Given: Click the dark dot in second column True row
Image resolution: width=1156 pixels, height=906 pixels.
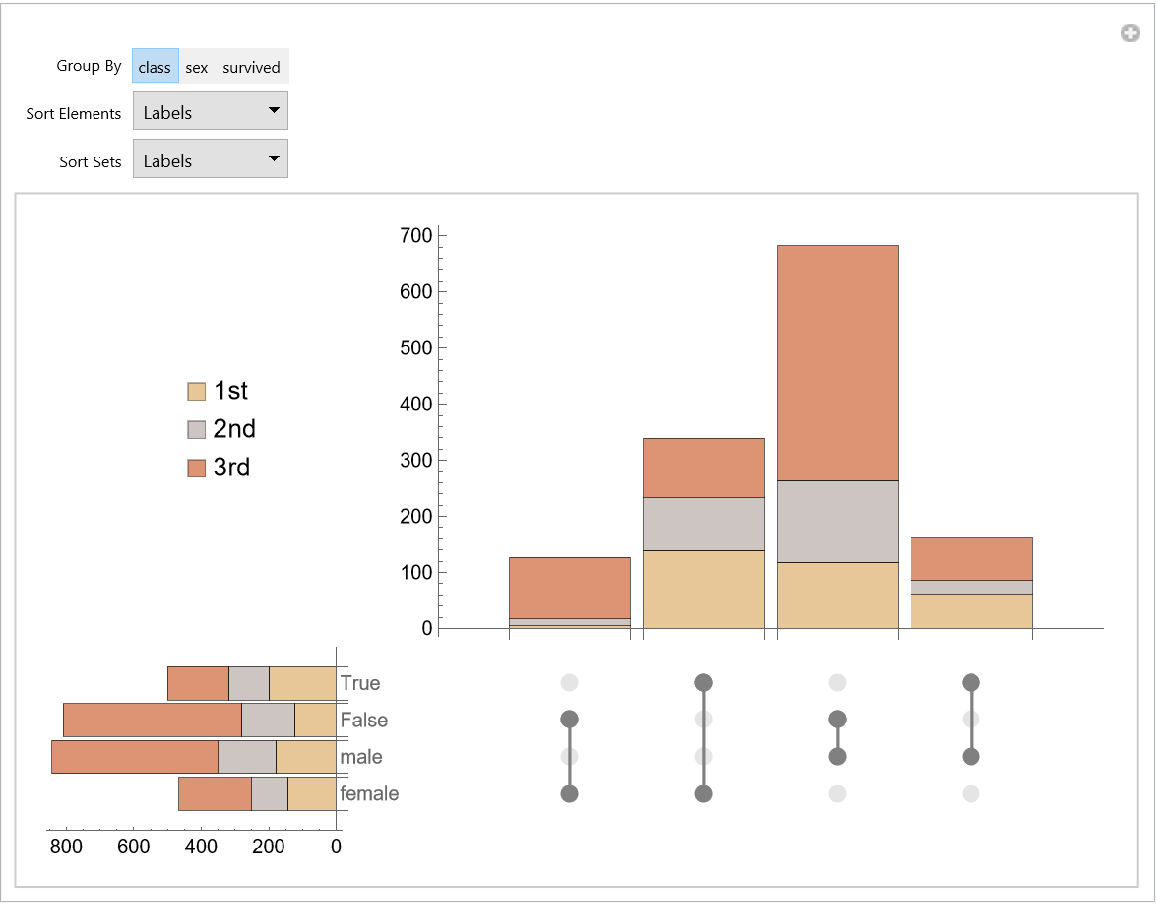Looking at the screenshot, I should 703,683.
